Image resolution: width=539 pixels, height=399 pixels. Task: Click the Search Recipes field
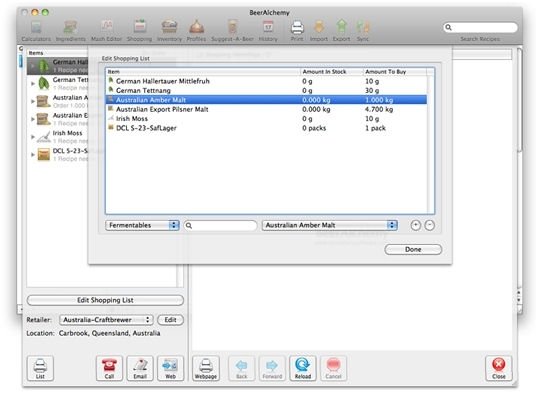tap(481, 27)
